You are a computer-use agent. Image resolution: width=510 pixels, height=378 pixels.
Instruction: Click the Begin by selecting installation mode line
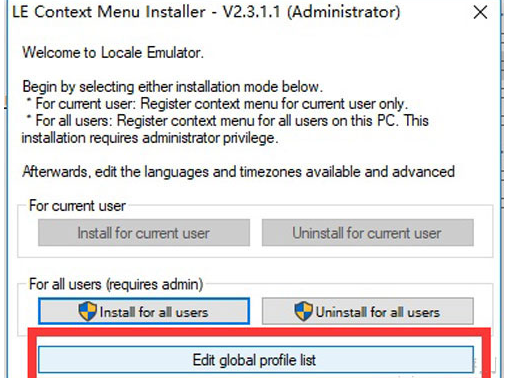point(172,87)
